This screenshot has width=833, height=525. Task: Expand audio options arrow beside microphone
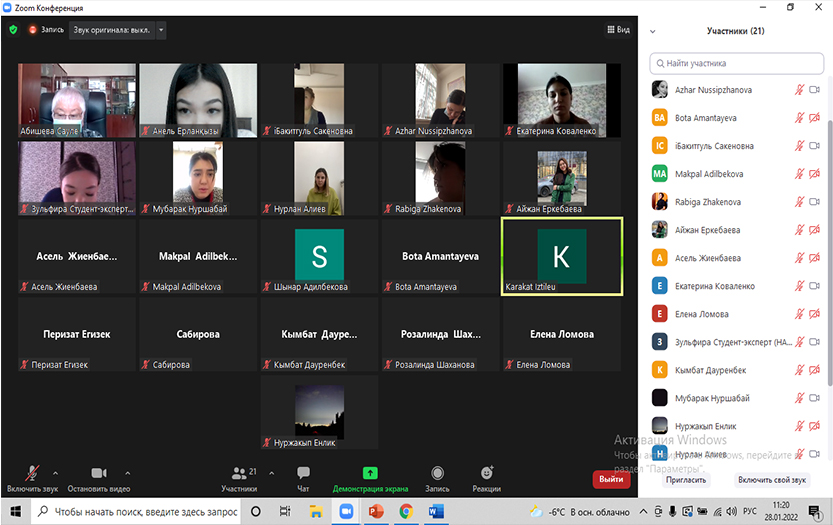(x=55, y=473)
